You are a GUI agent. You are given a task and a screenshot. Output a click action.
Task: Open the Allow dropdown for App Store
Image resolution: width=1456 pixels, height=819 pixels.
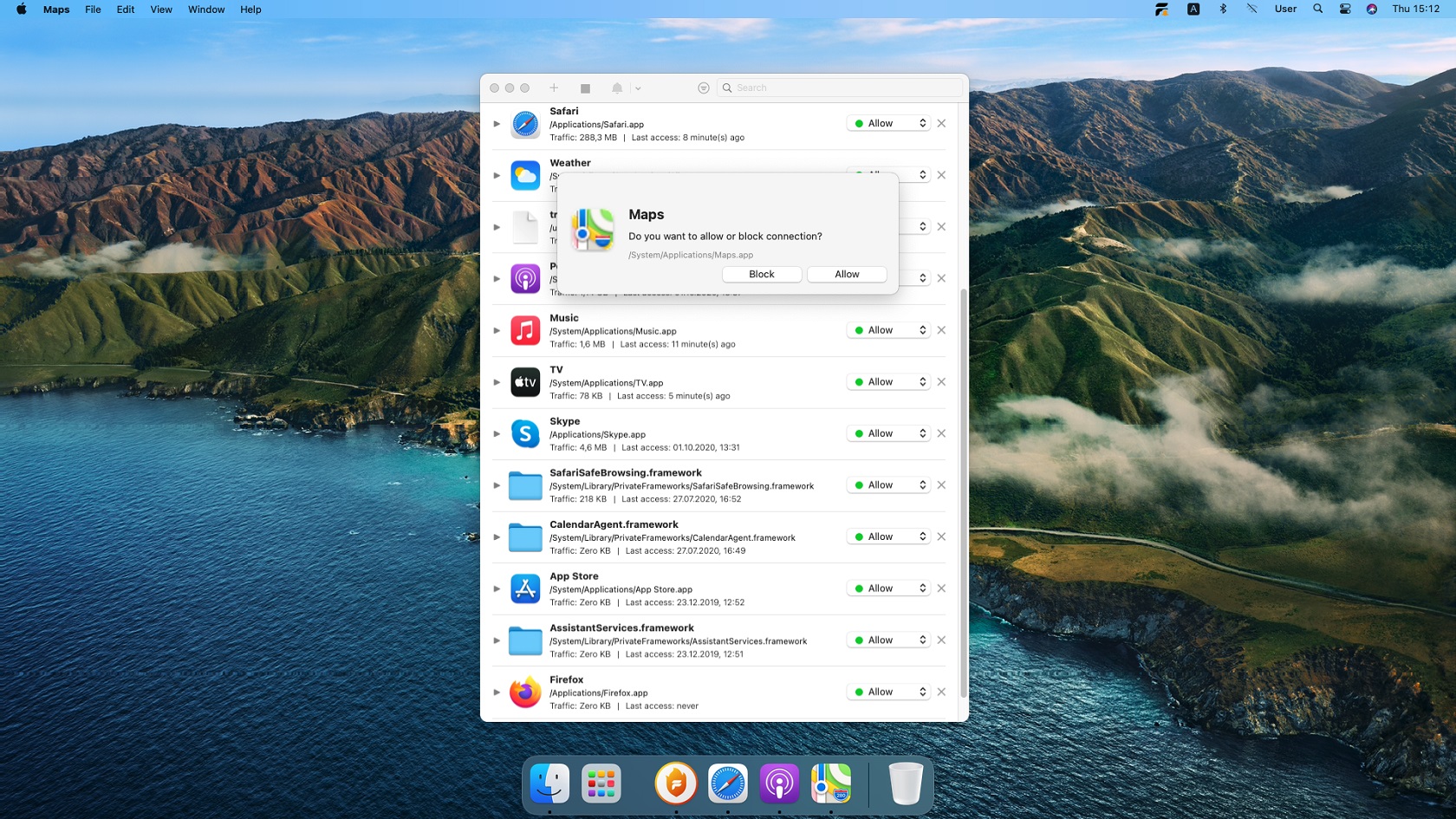[x=888, y=588]
